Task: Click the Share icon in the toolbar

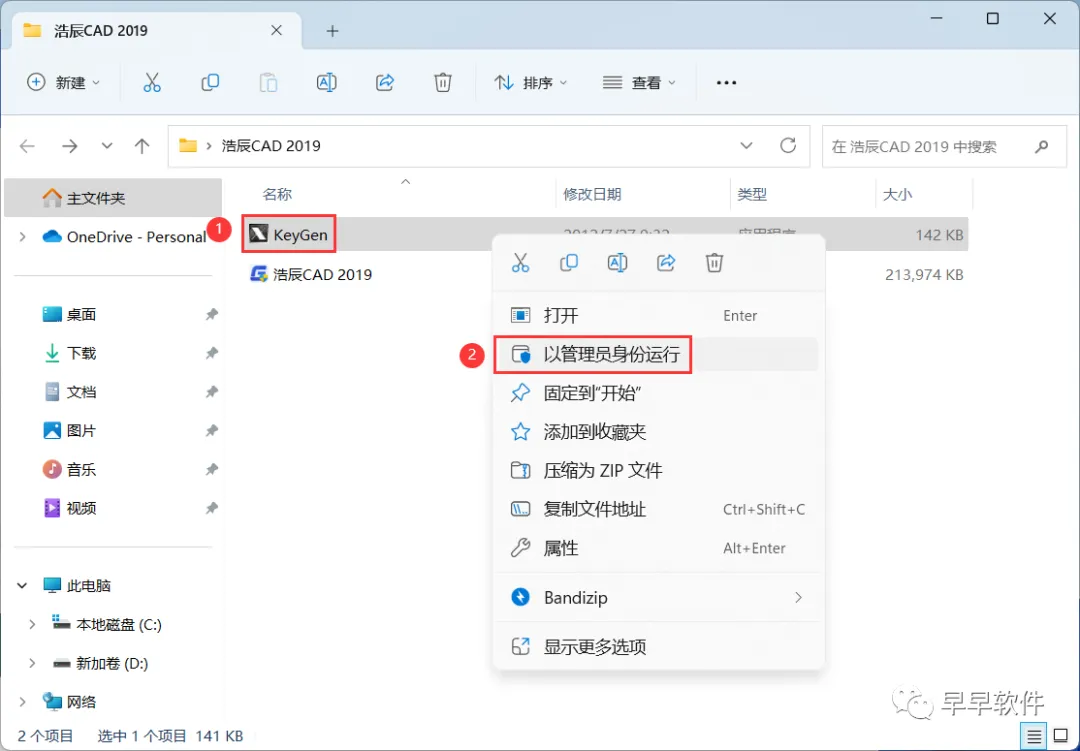Action: coord(384,83)
